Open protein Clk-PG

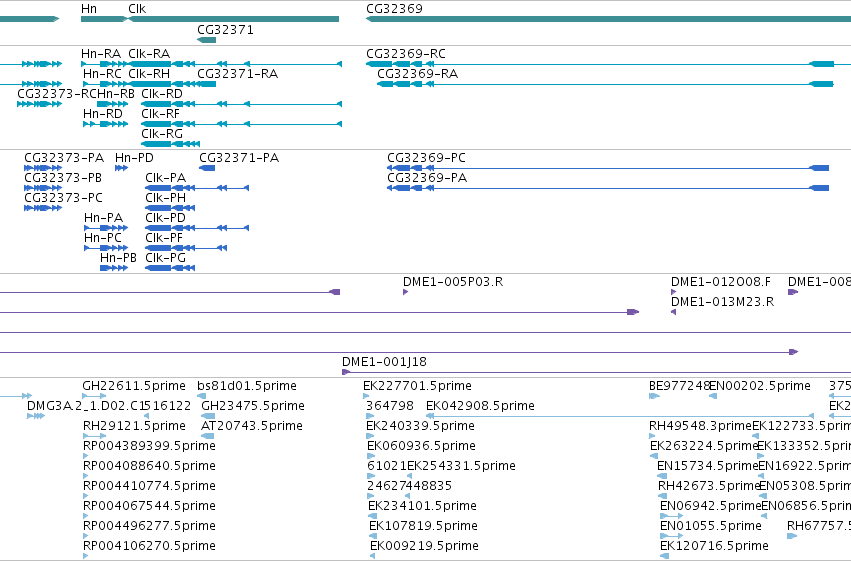pyautogui.click(x=166, y=258)
